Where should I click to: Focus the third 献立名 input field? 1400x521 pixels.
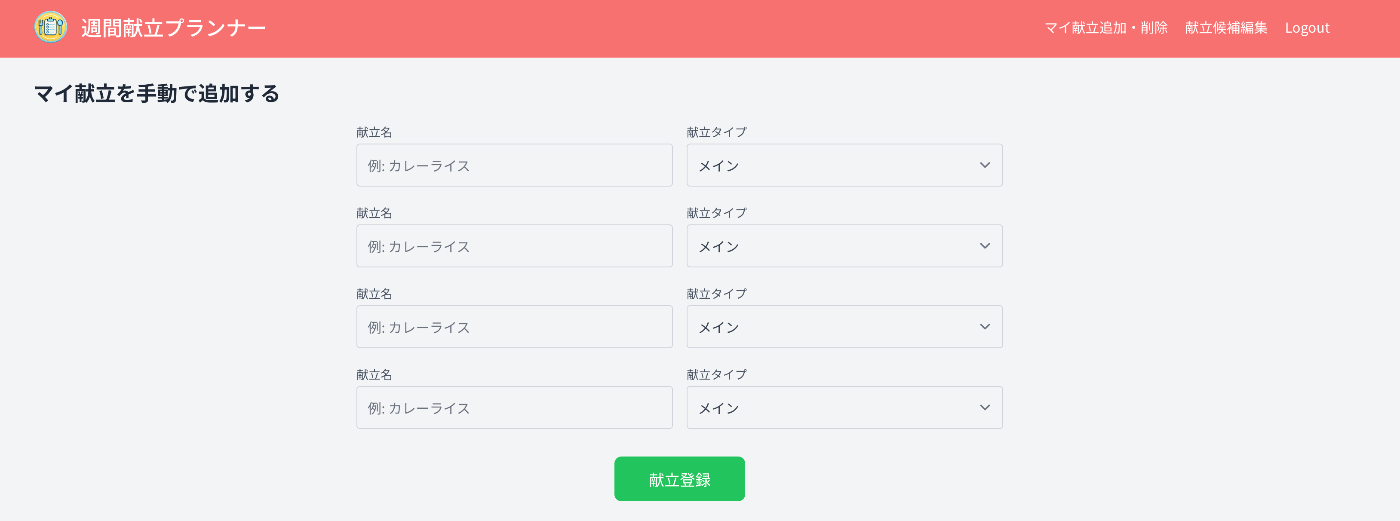[514, 327]
